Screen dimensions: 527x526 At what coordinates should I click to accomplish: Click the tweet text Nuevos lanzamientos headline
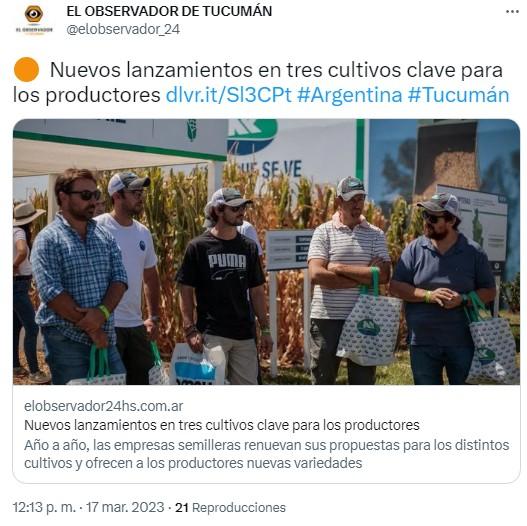click(276, 70)
